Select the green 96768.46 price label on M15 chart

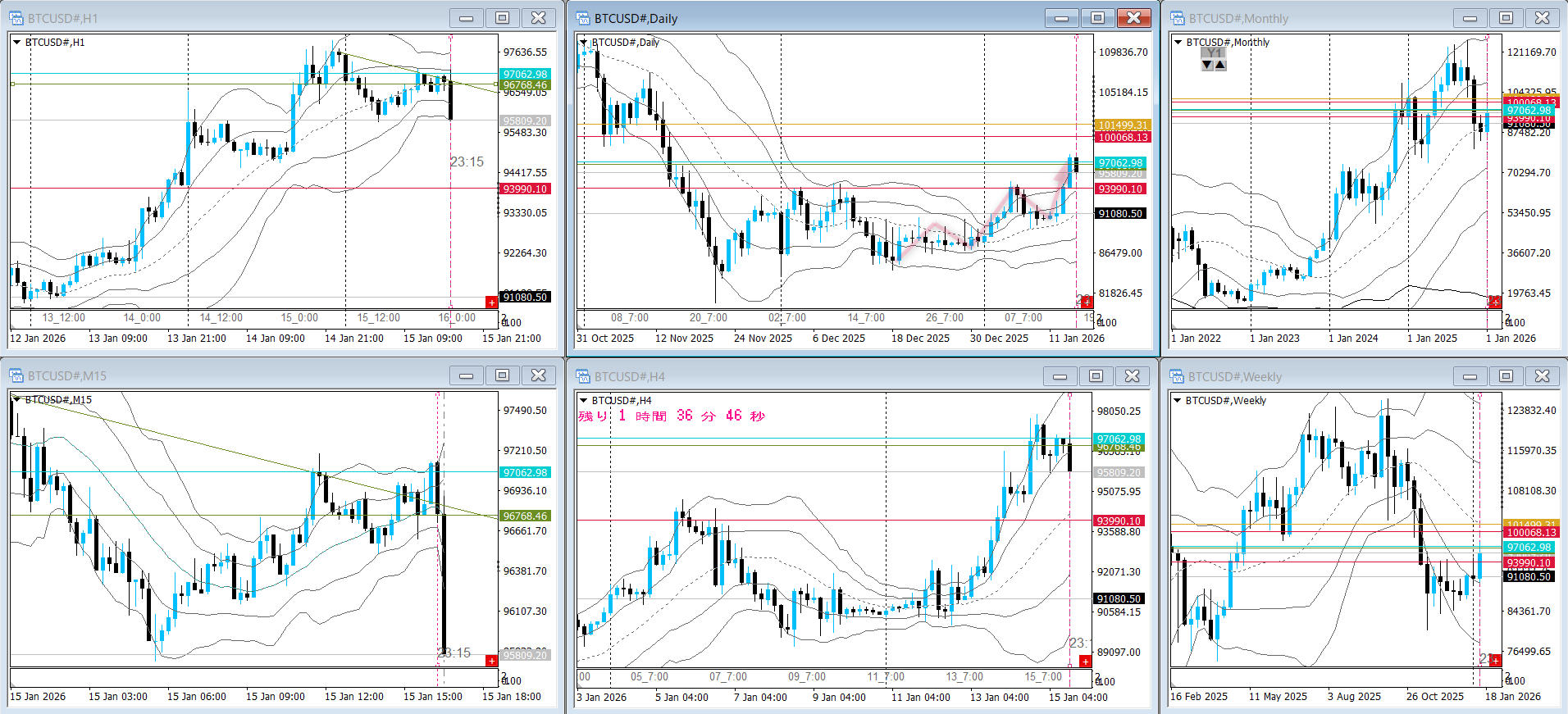coord(525,516)
